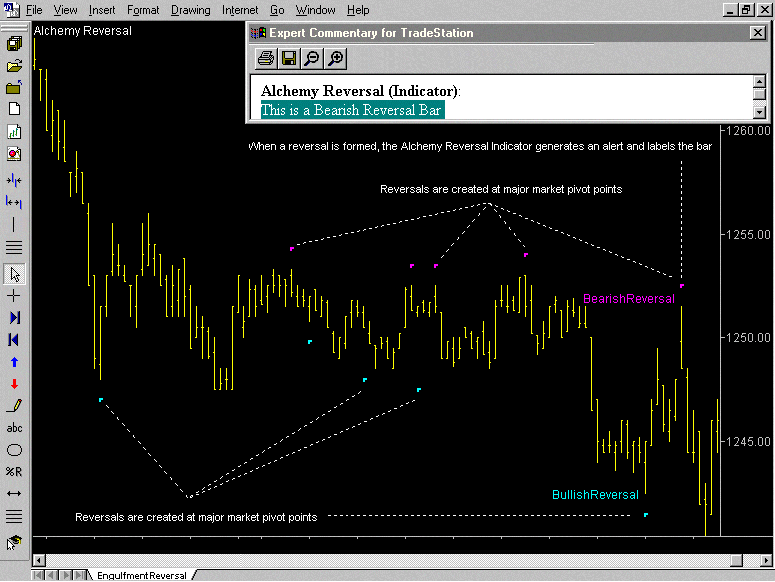This screenshot has width=775, height=582.
Task: Select the double-headed horizontal arrow tool
Action: click(x=14, y=494)
